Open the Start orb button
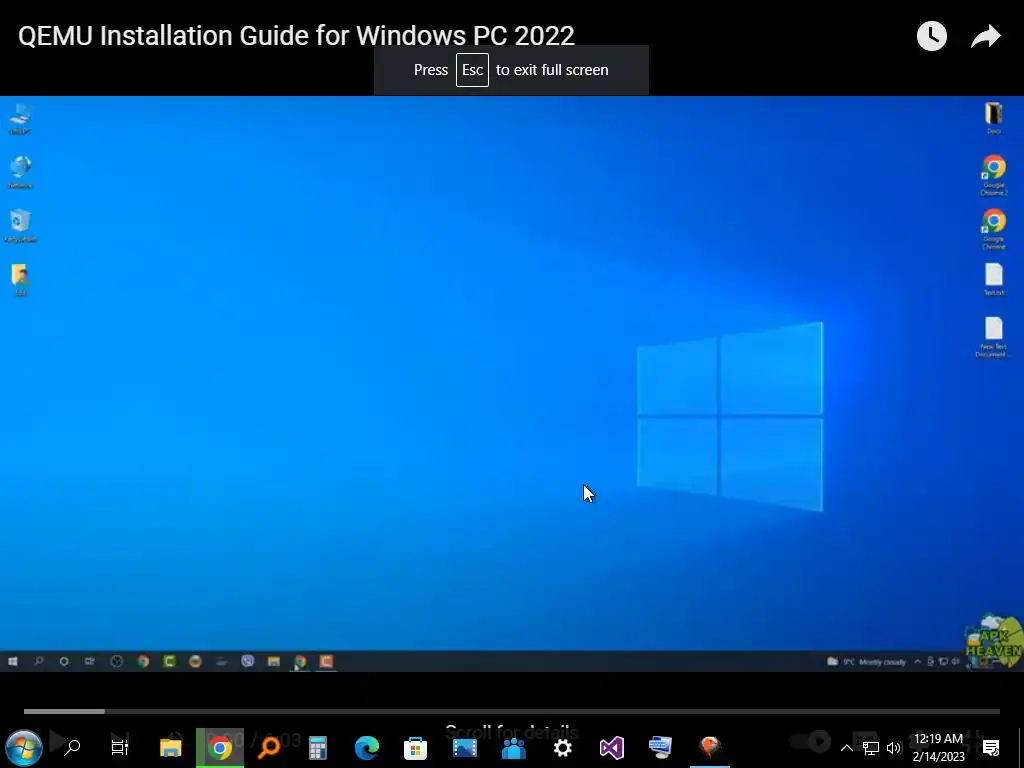The height and width of the screenshot is (768, 1024). click(24, 747)
